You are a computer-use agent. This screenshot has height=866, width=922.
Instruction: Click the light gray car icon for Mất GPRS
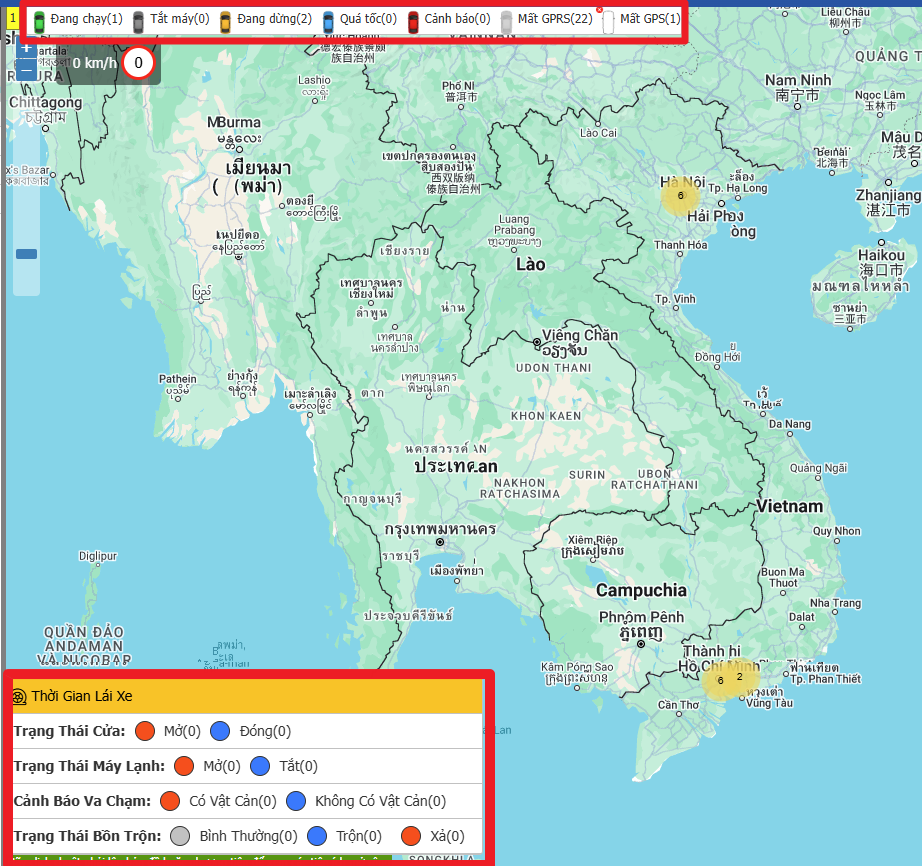pos(506,22)
